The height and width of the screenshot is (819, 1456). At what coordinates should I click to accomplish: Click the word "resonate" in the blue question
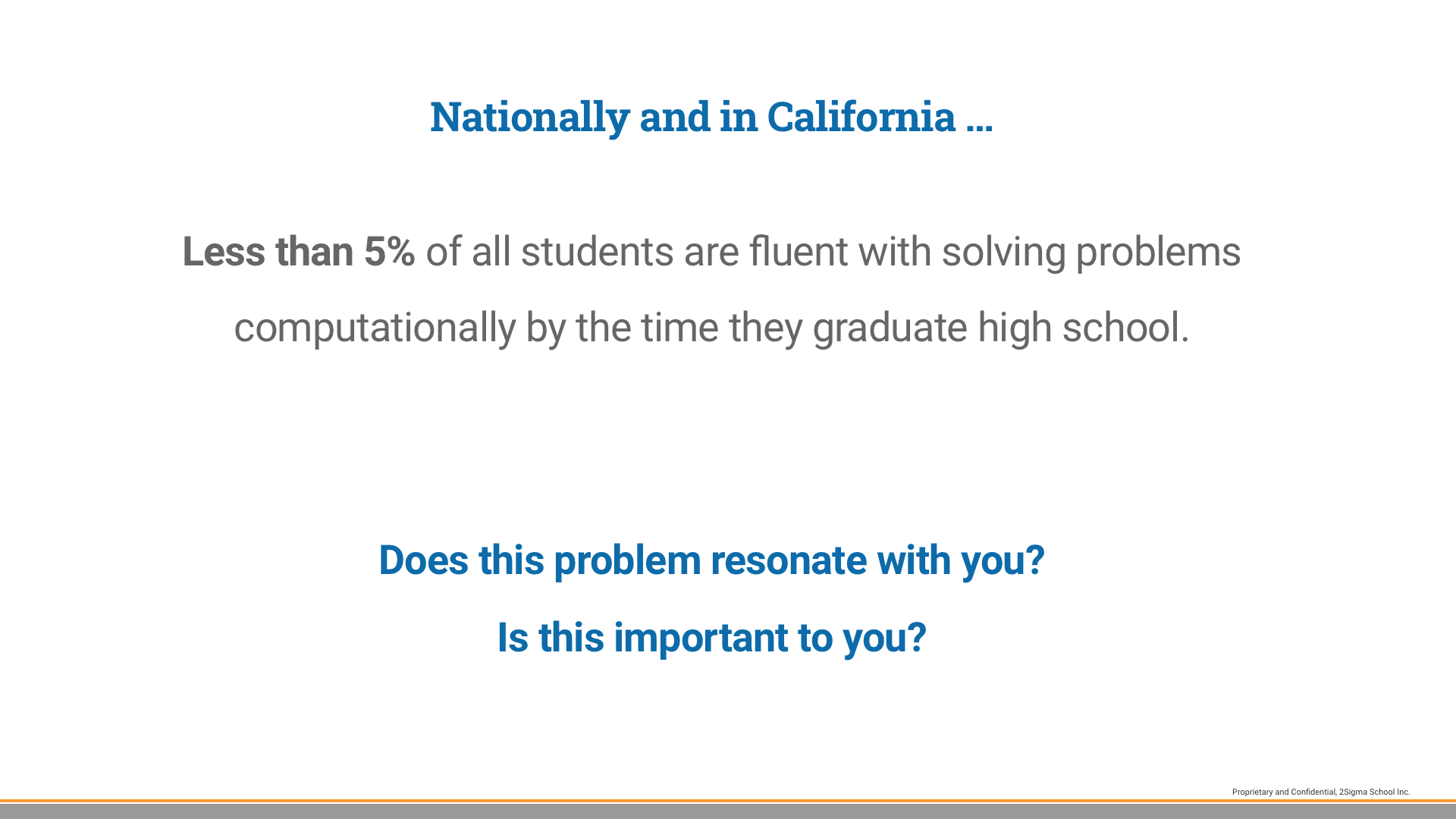788,560
